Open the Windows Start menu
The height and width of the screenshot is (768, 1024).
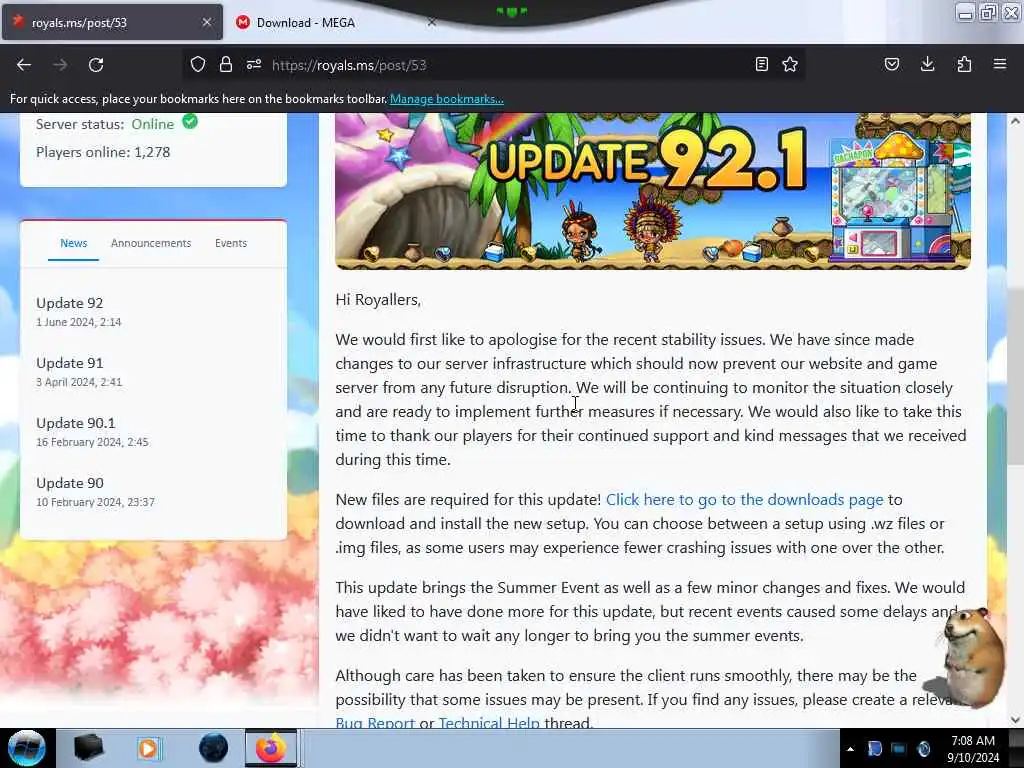[x=26, y=748]
